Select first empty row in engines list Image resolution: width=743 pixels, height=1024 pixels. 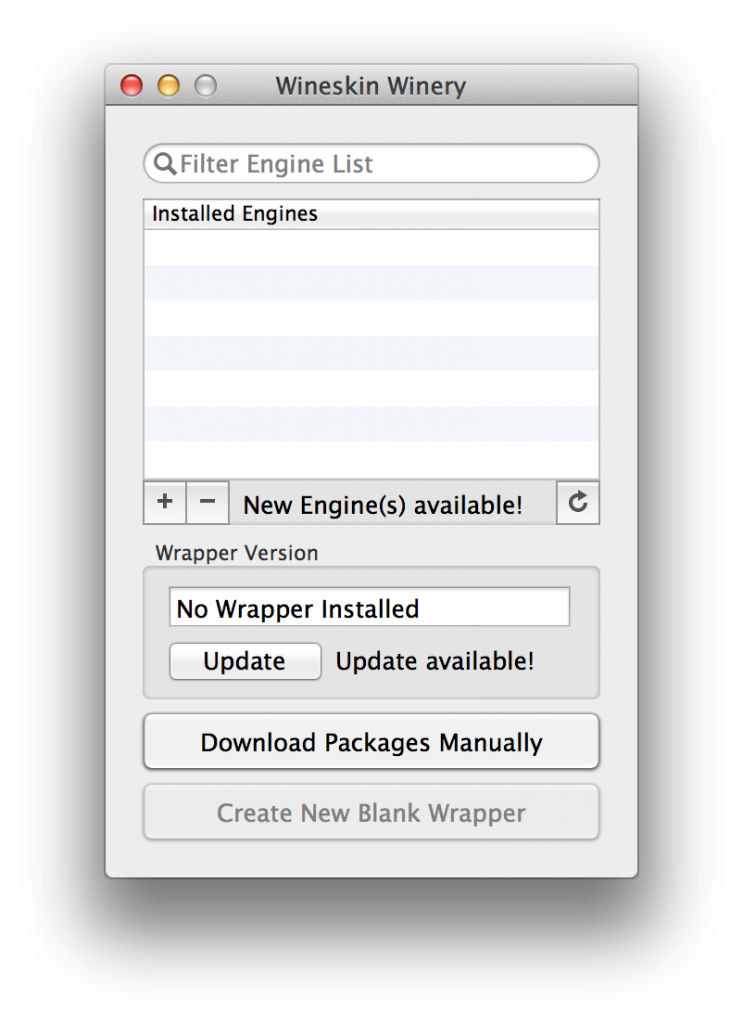(371, 247)
